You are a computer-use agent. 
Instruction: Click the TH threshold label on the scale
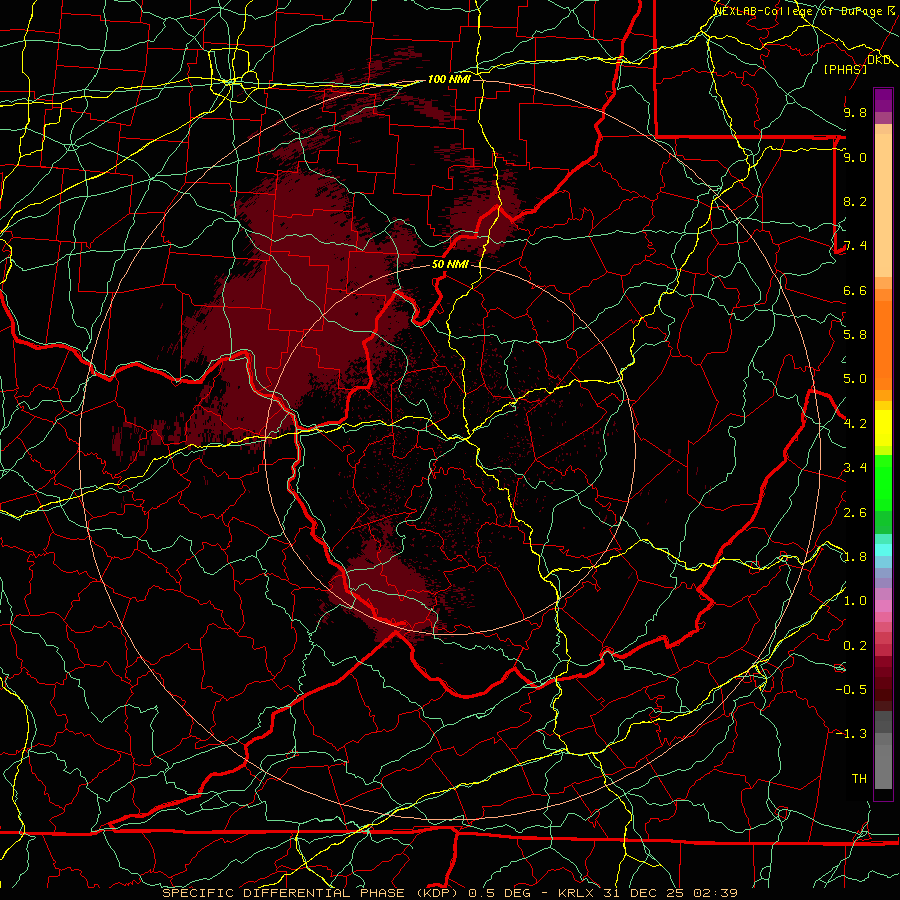point(859,779)
